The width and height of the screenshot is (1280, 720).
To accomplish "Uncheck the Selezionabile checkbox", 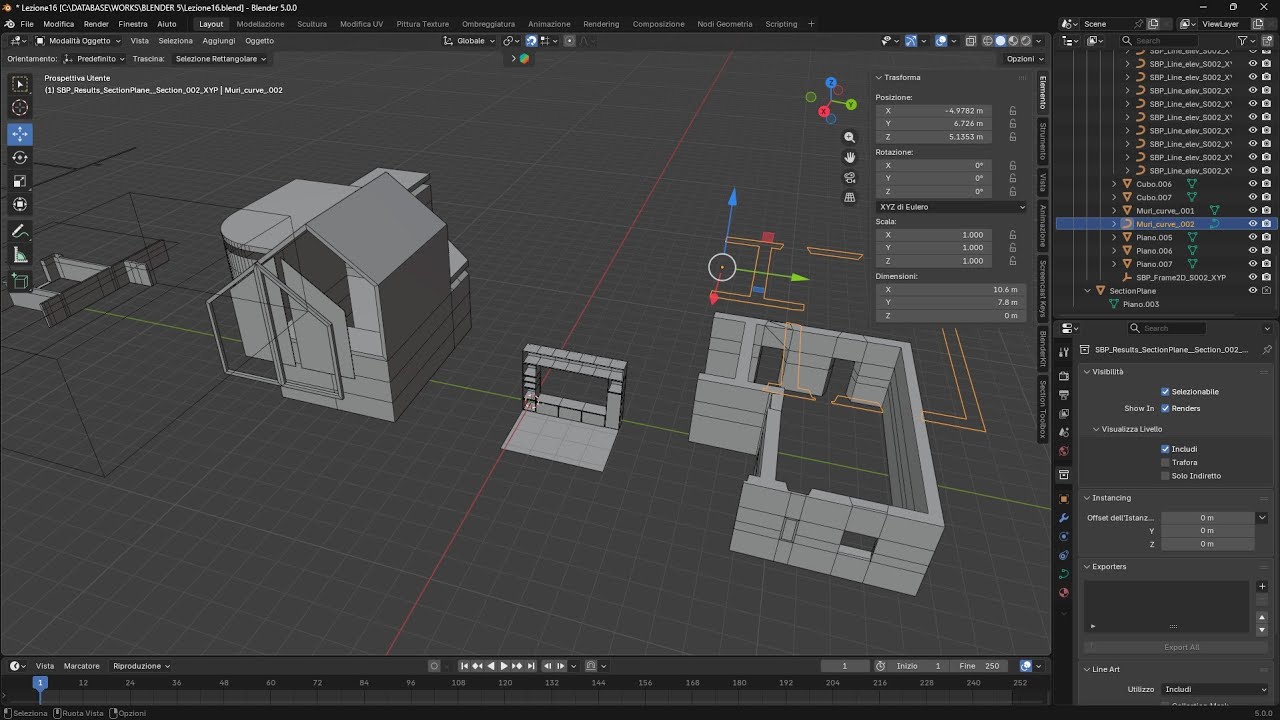I will coord(1165,392).
